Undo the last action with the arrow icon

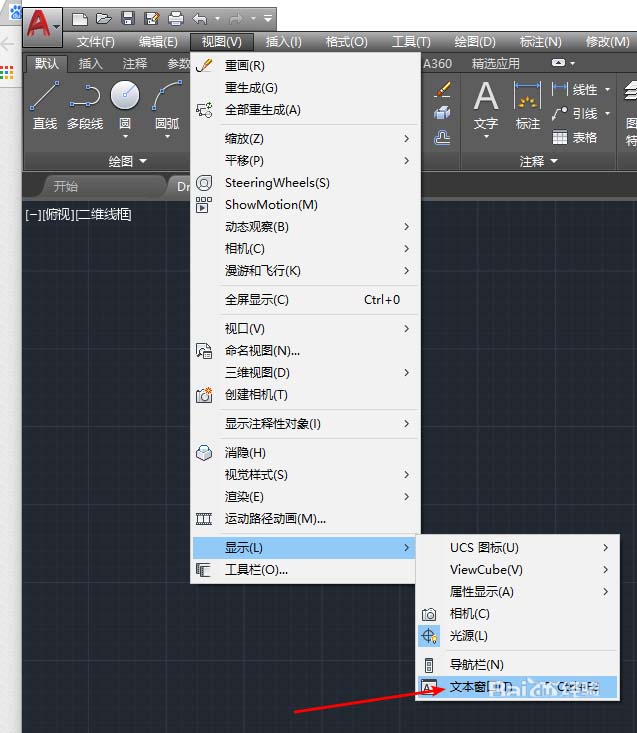[200, 19]
